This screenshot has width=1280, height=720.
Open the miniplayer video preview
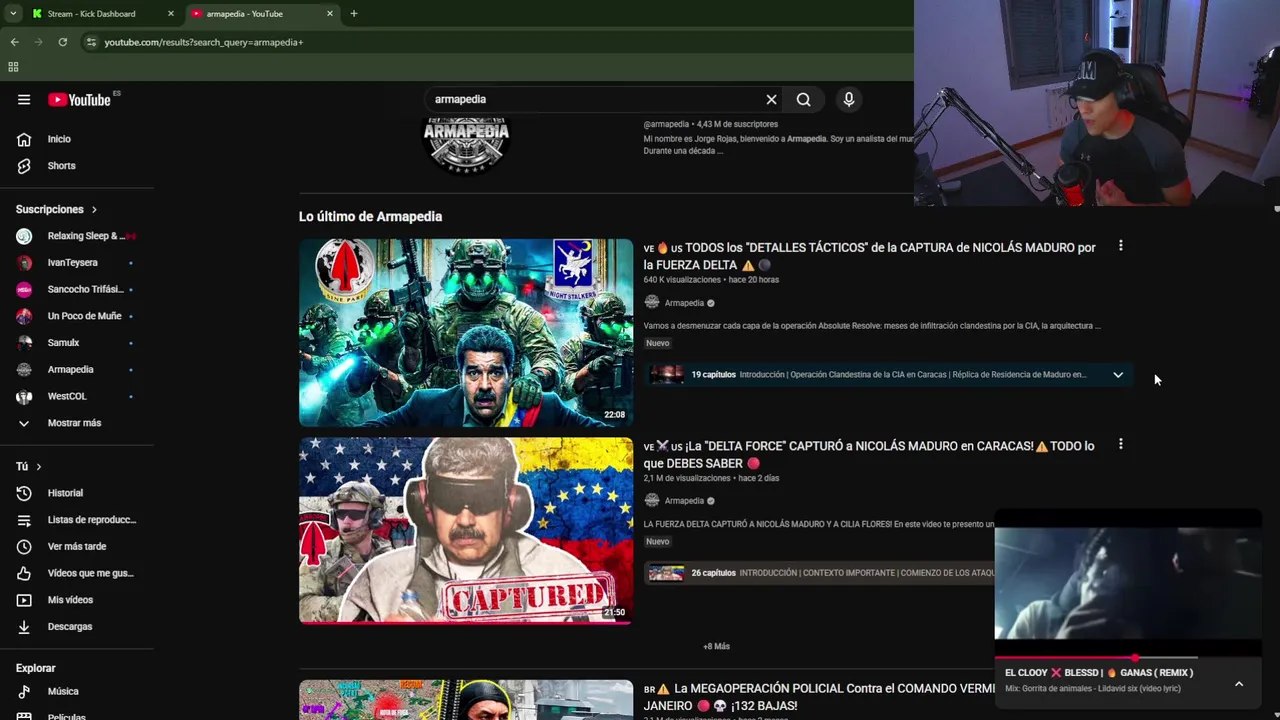coord(1128,583)
